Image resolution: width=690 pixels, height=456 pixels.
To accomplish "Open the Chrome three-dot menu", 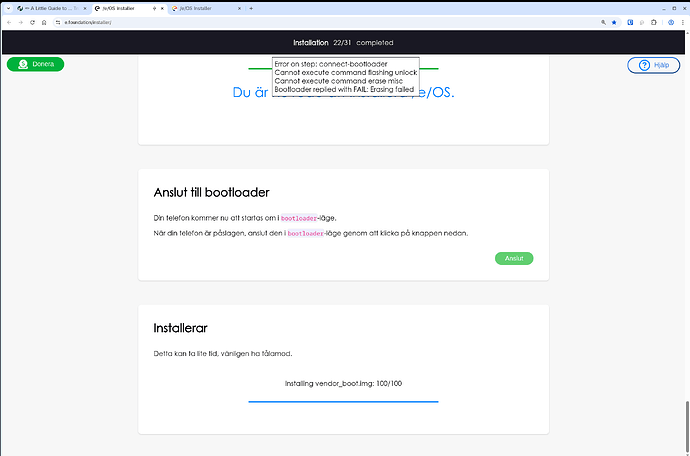I will point(683,21).
